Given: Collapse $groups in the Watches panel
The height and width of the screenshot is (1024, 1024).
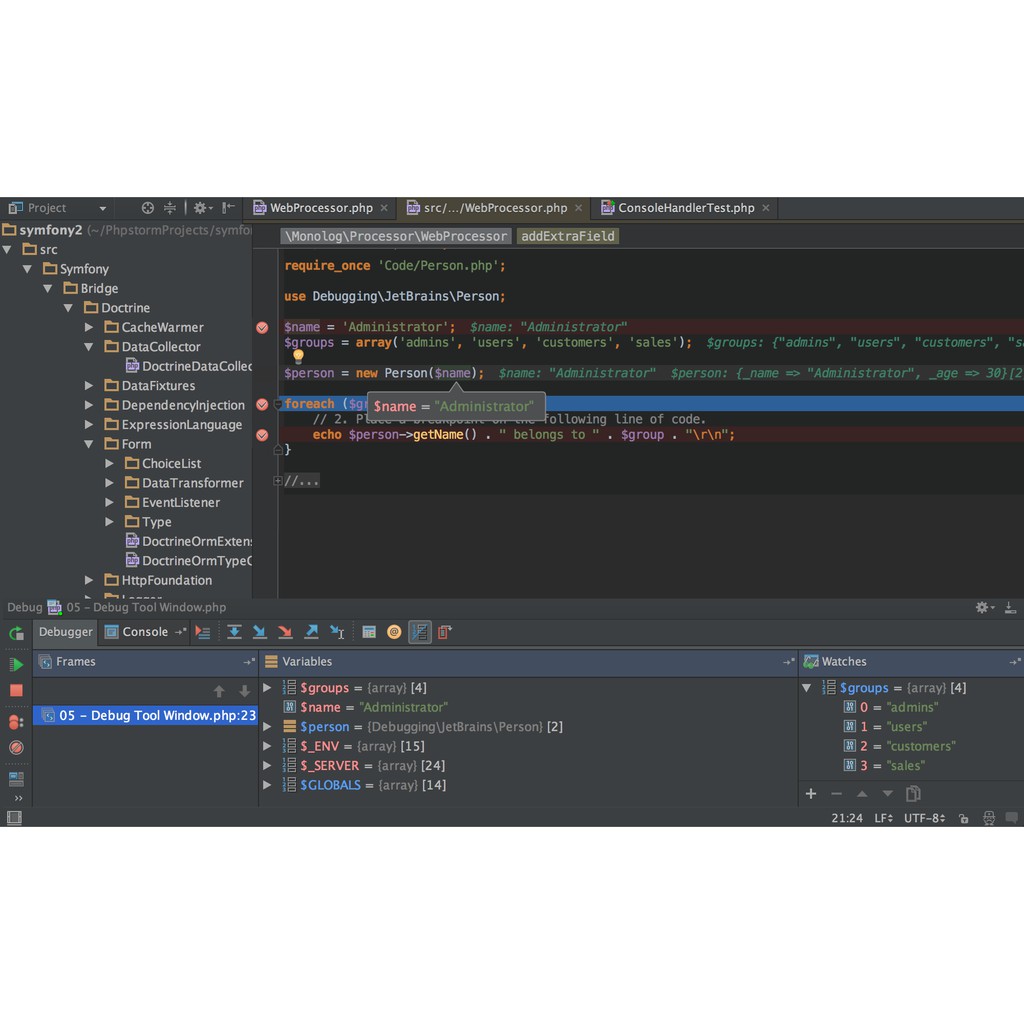Looking at the screenshot, I should [807, 688].
